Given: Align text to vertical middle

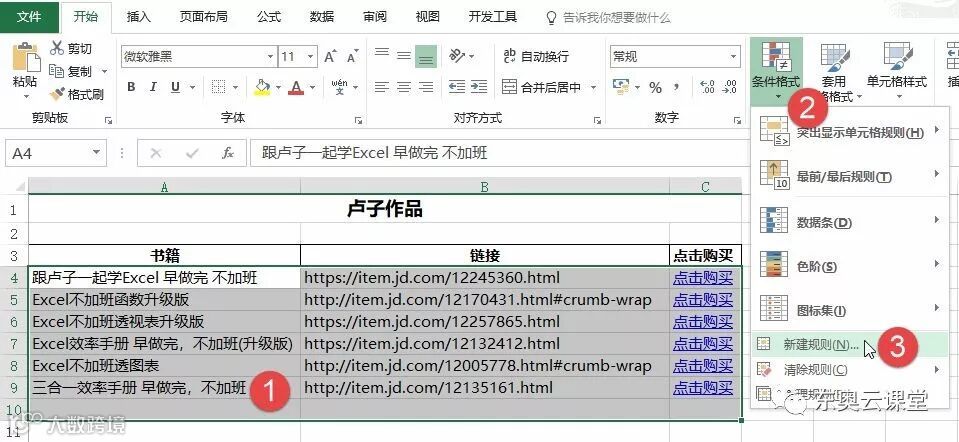Looking at the screenshot, I should [x=404, y=56].
